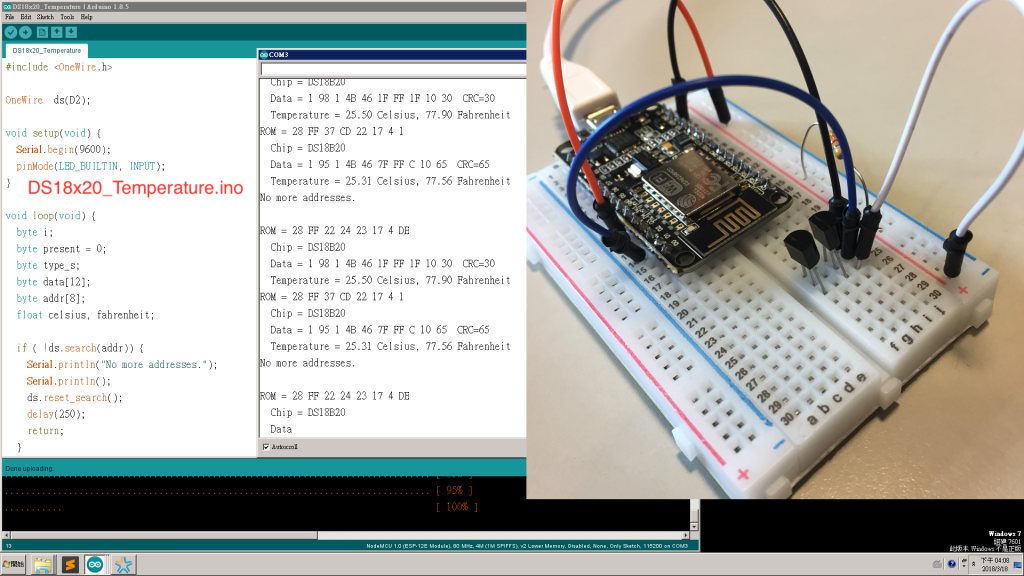Click the Windows Start button
The width and height of the screenshot is (1024, 576).
click(13, 564)
